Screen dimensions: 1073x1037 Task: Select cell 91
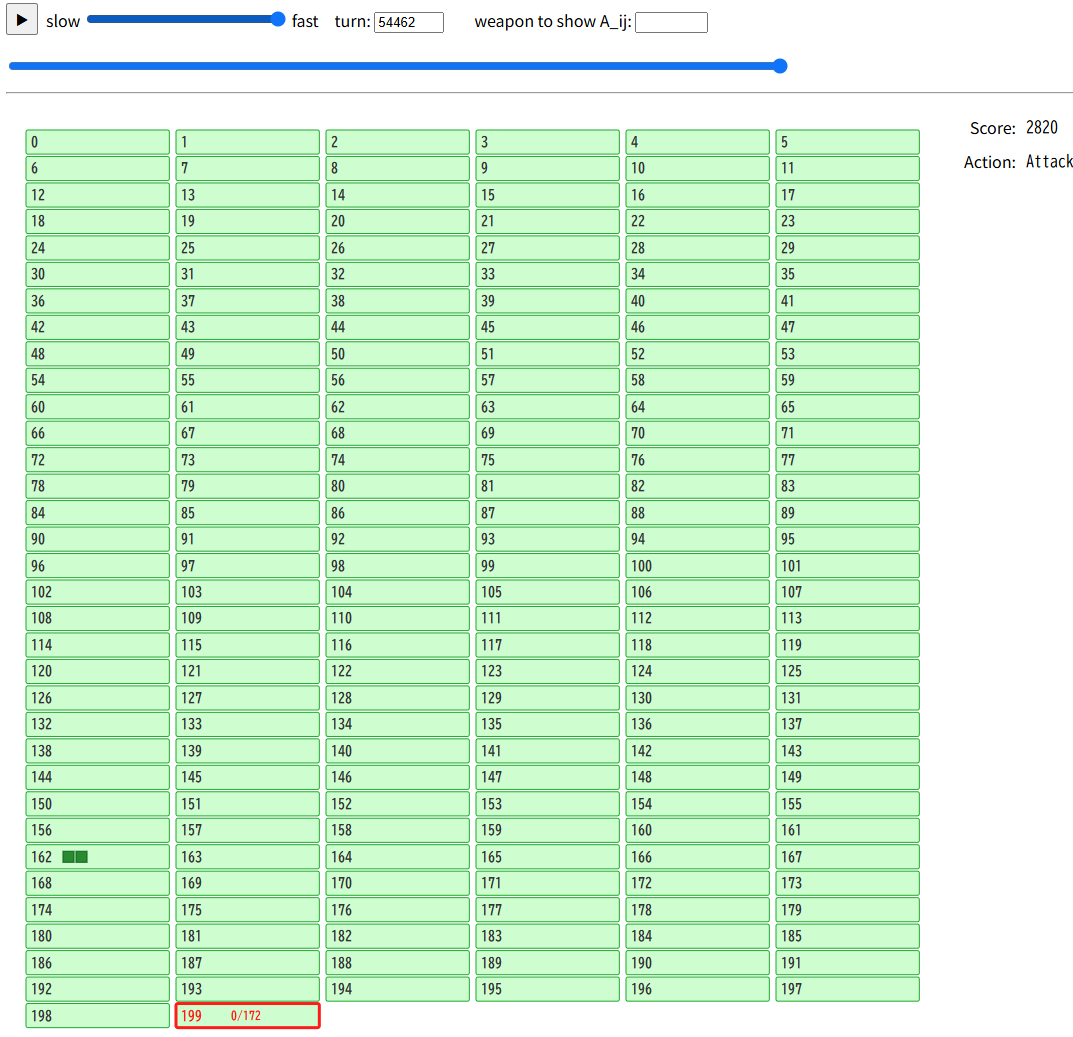click(x=248, y=539)
